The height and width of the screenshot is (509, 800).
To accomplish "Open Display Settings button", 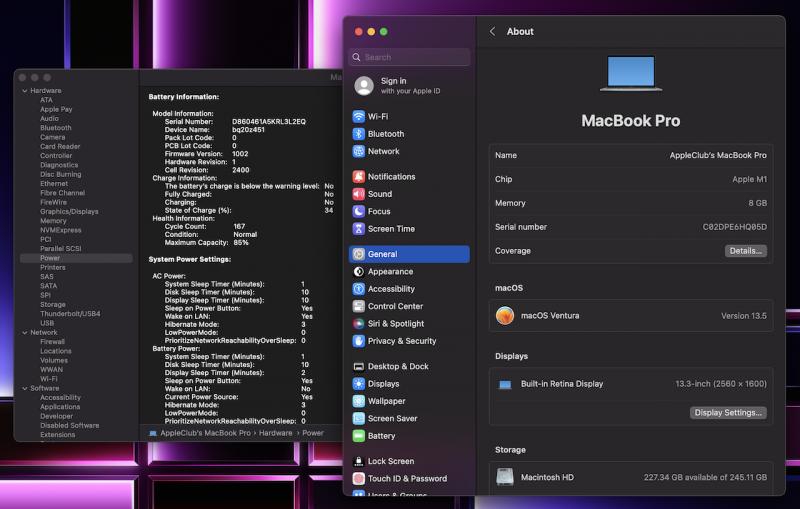I will pyautogui.click(x=728, y=413).
